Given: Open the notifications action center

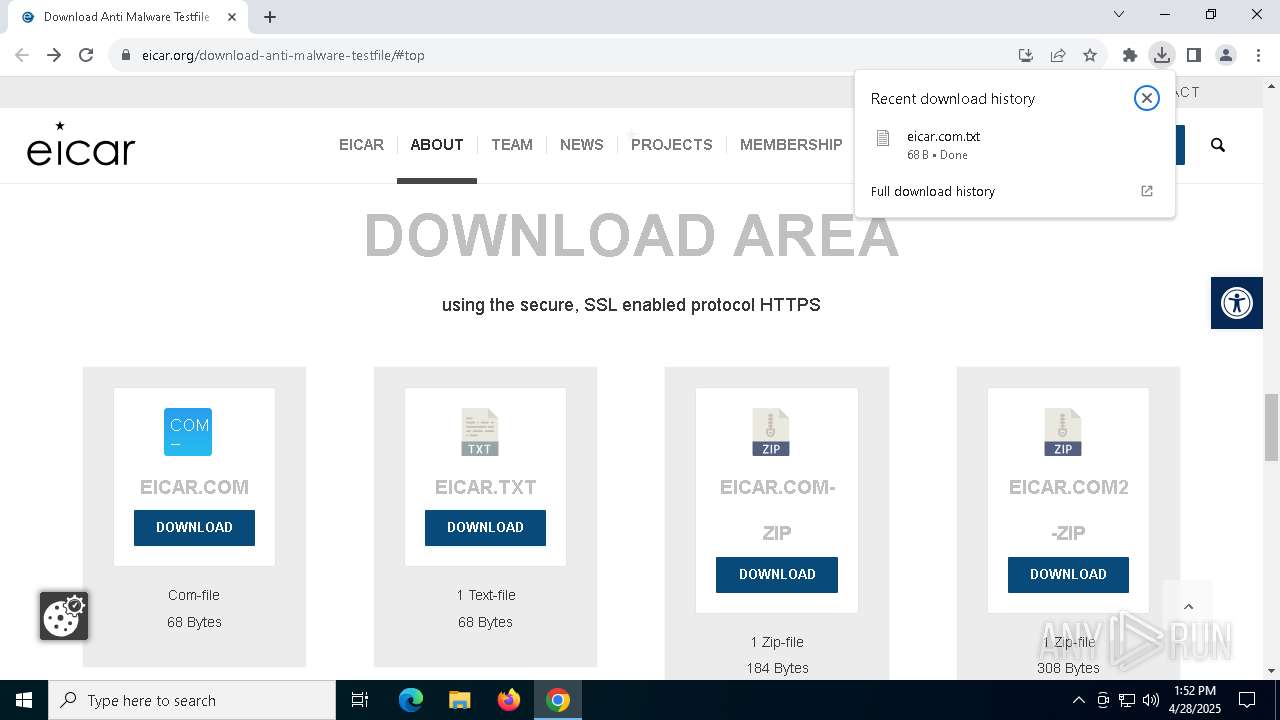Looking at the screenshot, I should 1247,700.
